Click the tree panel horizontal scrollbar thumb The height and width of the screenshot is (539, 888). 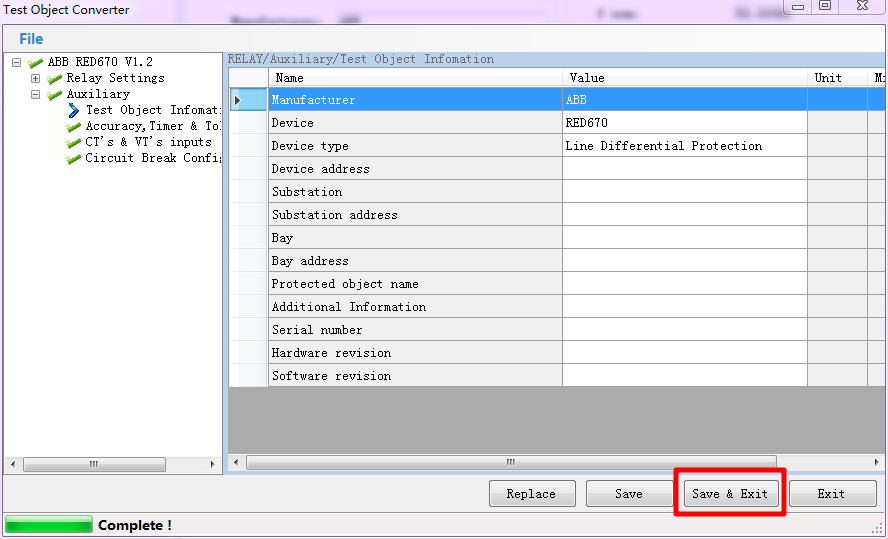pos(94,464)
